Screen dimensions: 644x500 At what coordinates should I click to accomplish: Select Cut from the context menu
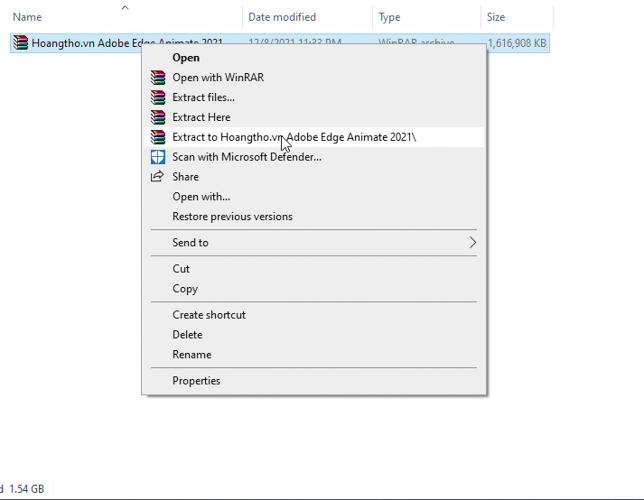[314, 269]
